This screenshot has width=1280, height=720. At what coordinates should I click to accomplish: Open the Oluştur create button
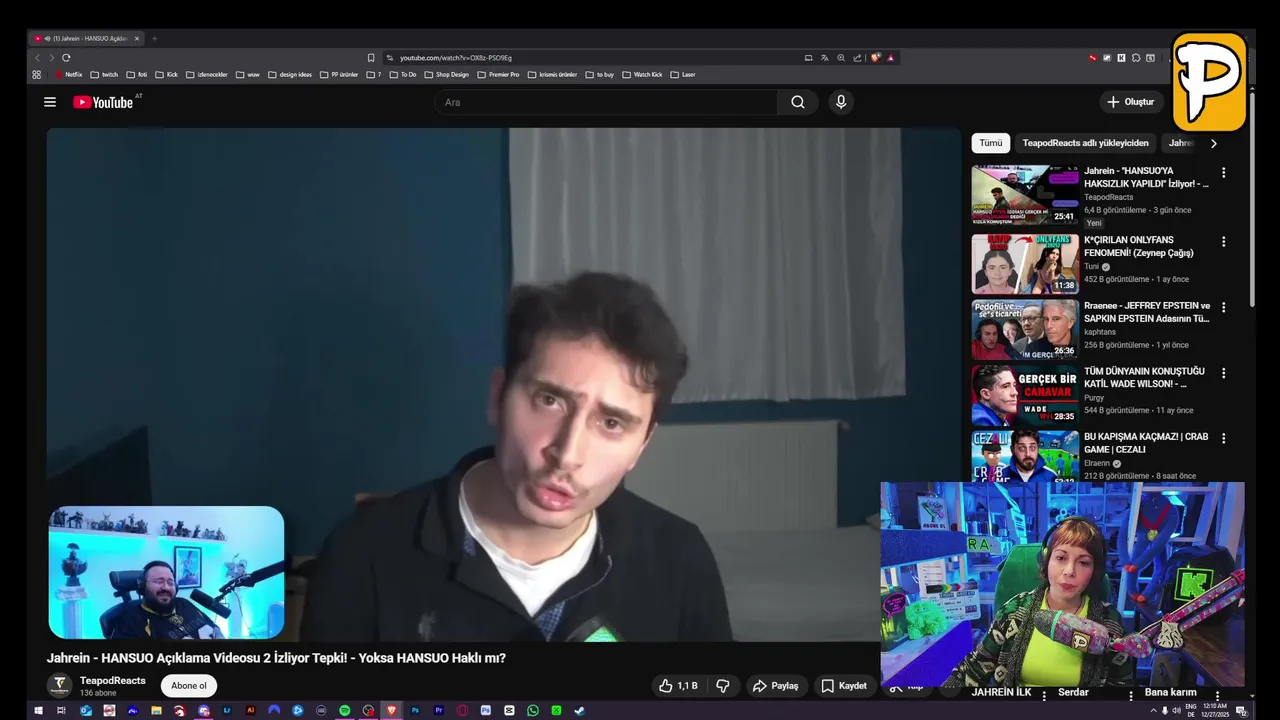tap(1131, 102)
